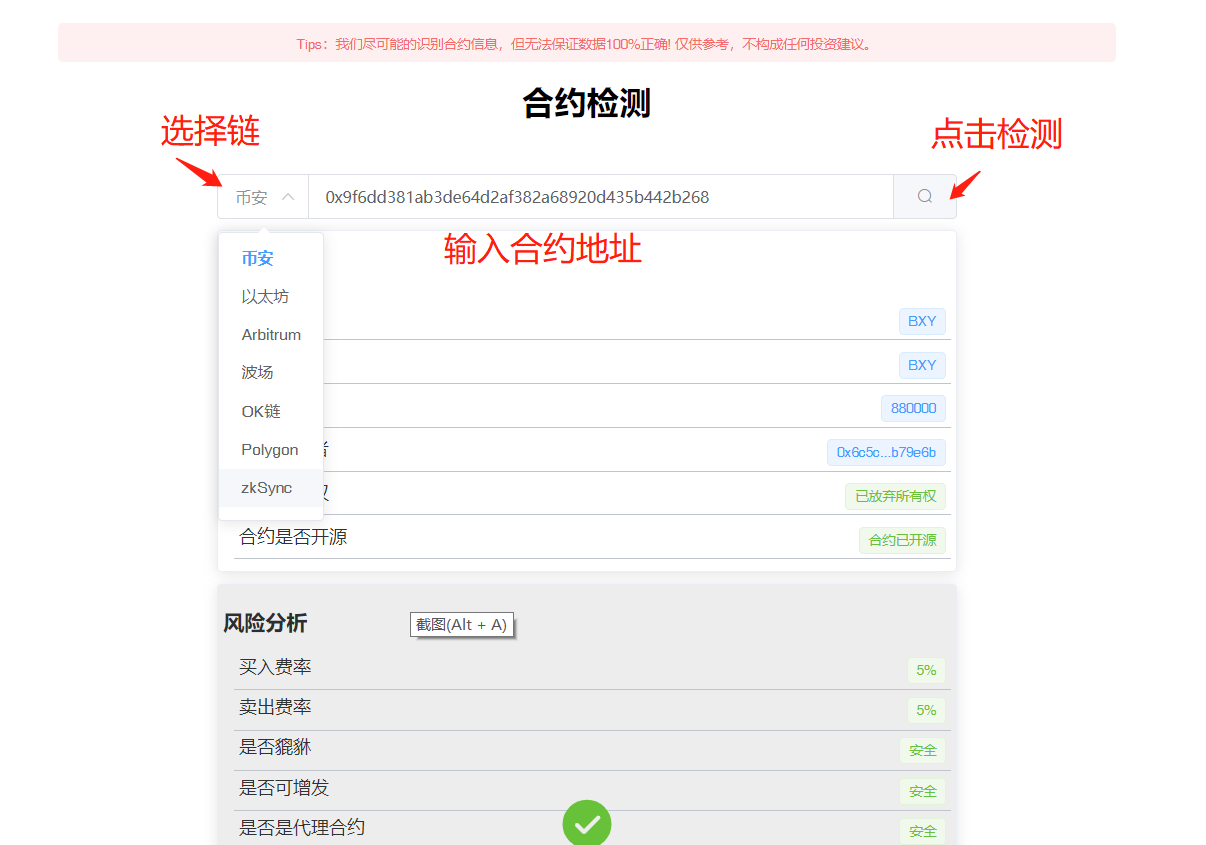Pick OK链 in the dropdown list
This screenshot has height=845, width=1206.
pos(261,411)
